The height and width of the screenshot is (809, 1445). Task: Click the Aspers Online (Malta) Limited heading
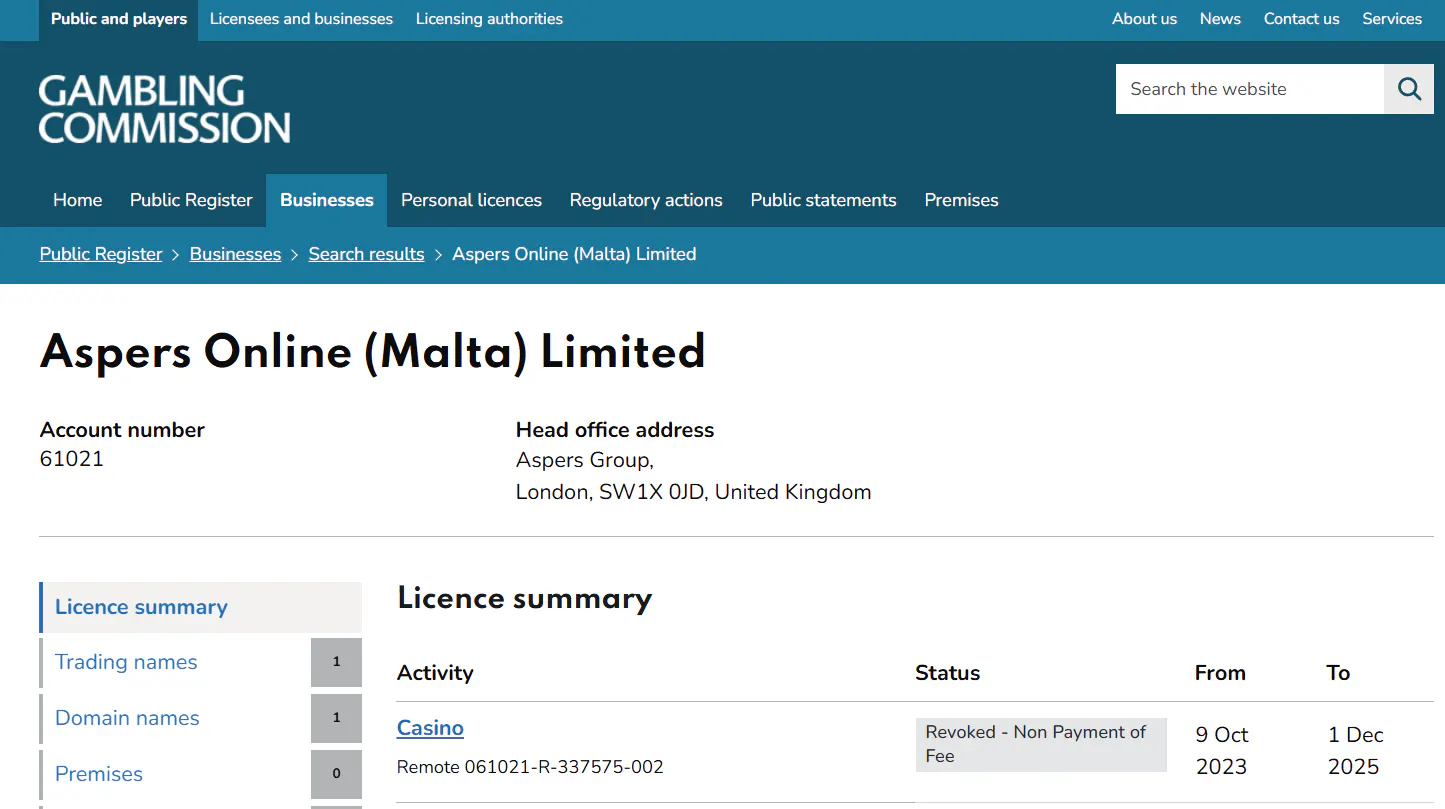pyautogui.click(x=373, y=353)
